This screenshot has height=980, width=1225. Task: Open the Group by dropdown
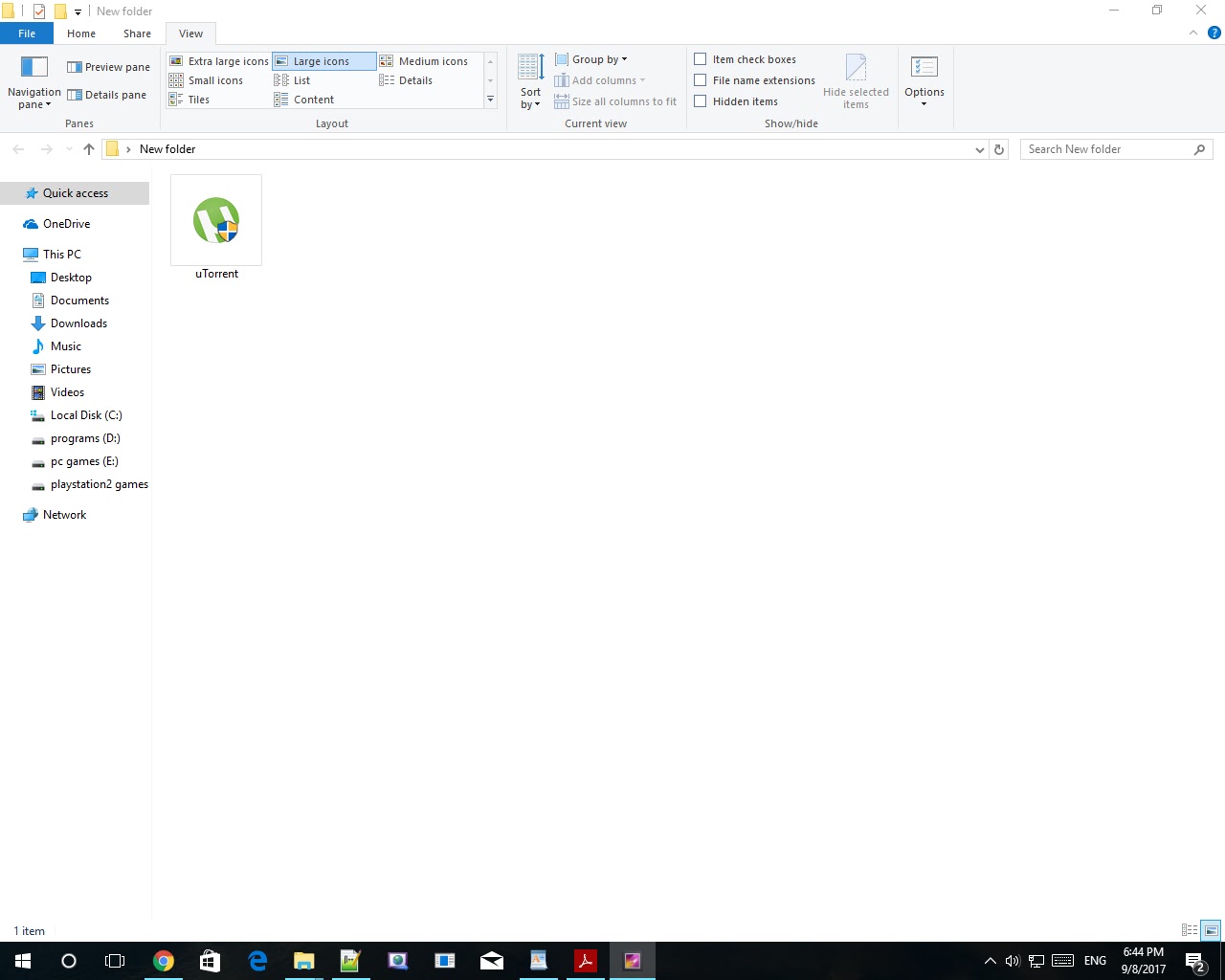pyautogui.click(x=591, y=59)
